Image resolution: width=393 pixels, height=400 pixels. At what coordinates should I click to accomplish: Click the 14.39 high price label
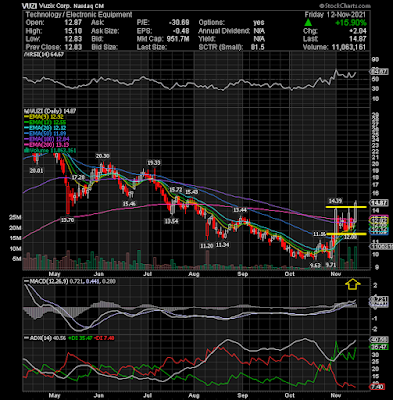pos(335,201)
